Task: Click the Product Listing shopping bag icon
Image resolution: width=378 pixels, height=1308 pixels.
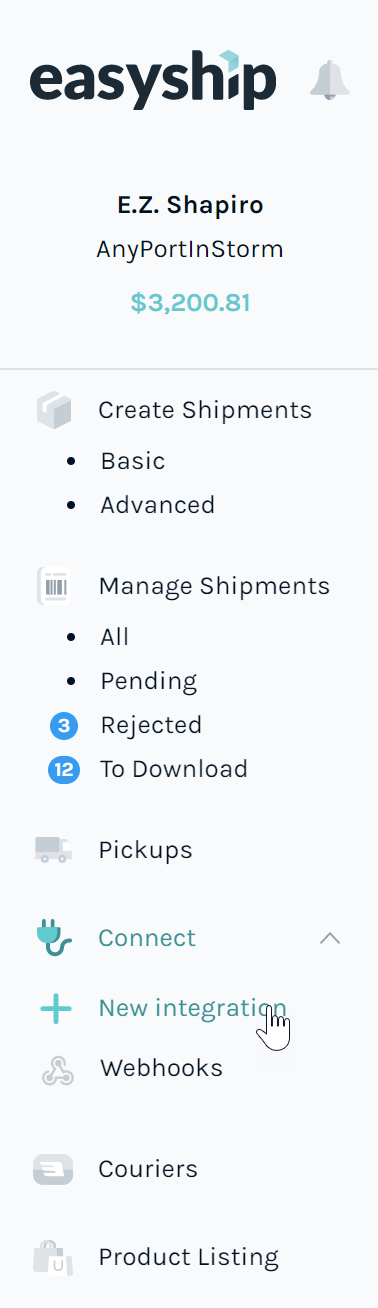Action: coord(54,1257)
